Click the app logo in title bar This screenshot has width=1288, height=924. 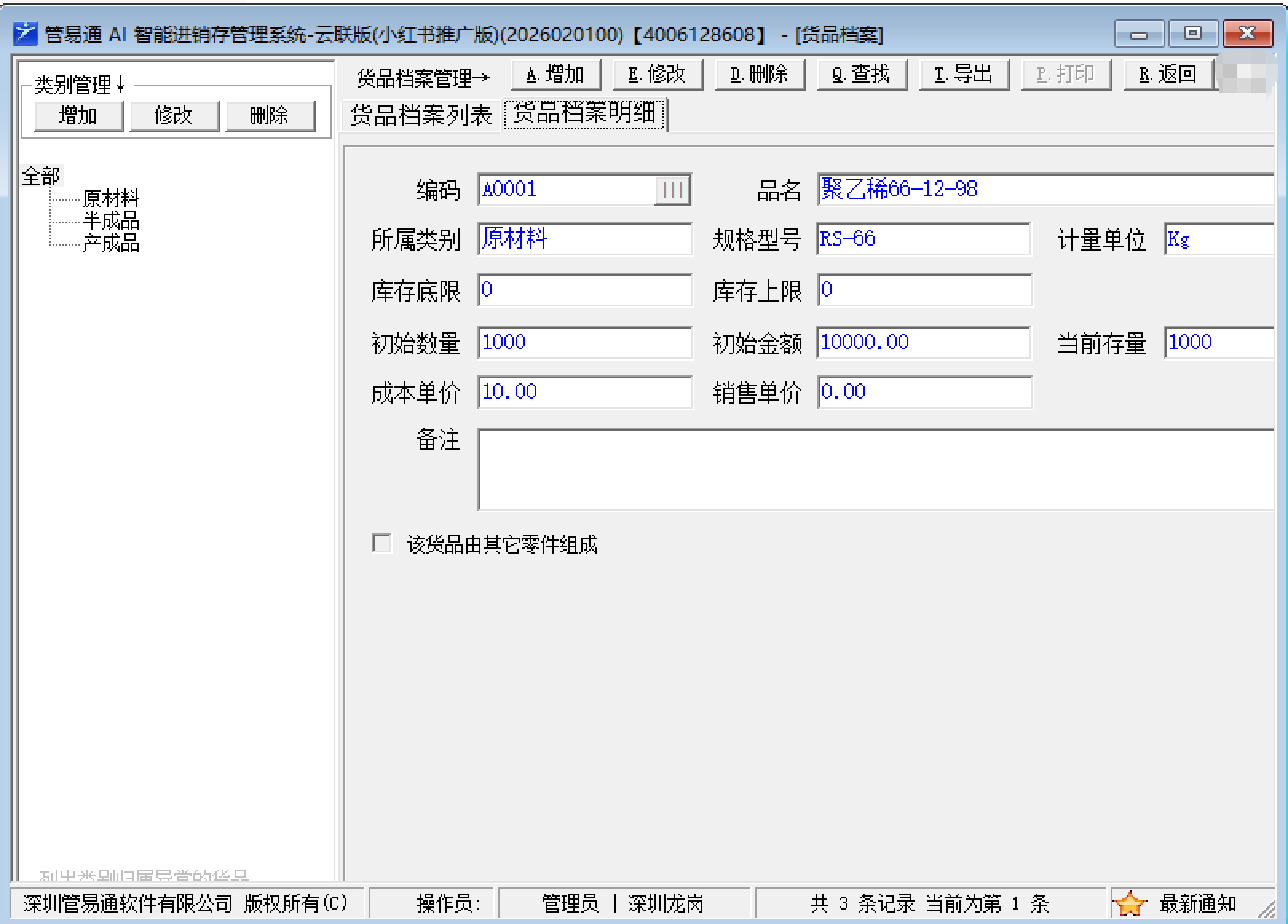(25, 34)
